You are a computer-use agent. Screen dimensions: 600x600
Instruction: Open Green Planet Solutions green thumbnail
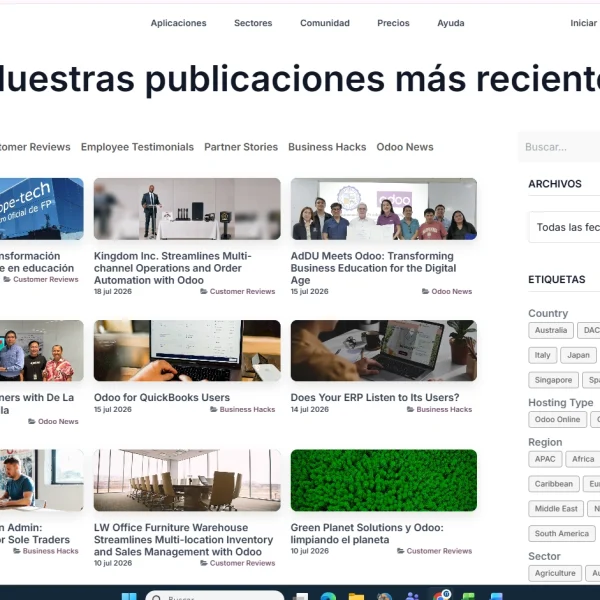384,480
